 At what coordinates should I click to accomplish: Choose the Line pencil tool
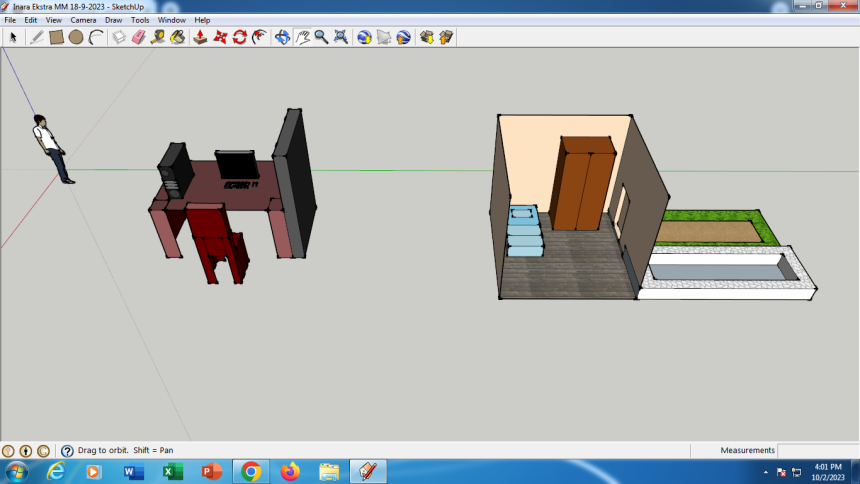click(37, 37)
